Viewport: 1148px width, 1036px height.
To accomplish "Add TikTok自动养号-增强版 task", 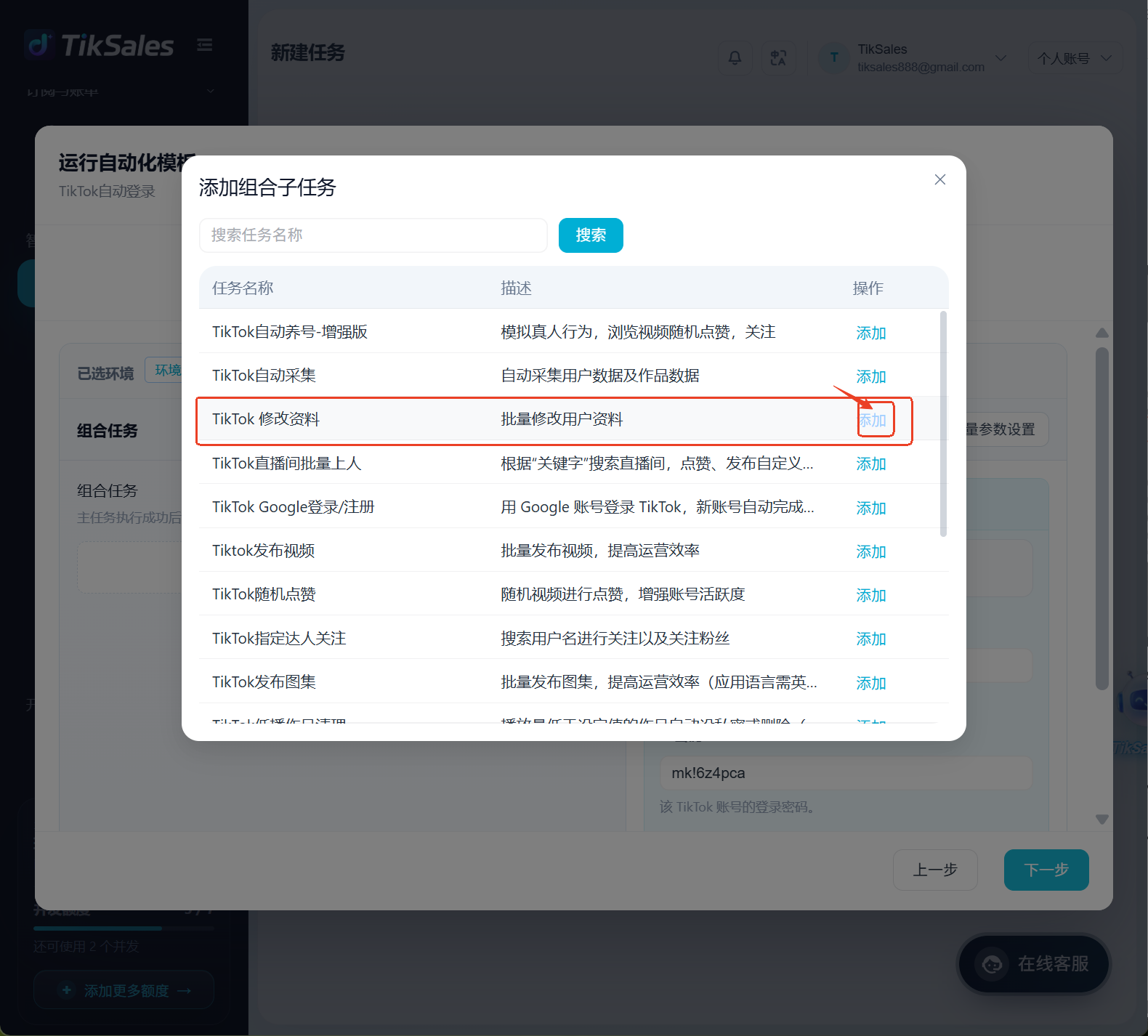I will coord(871,333).
